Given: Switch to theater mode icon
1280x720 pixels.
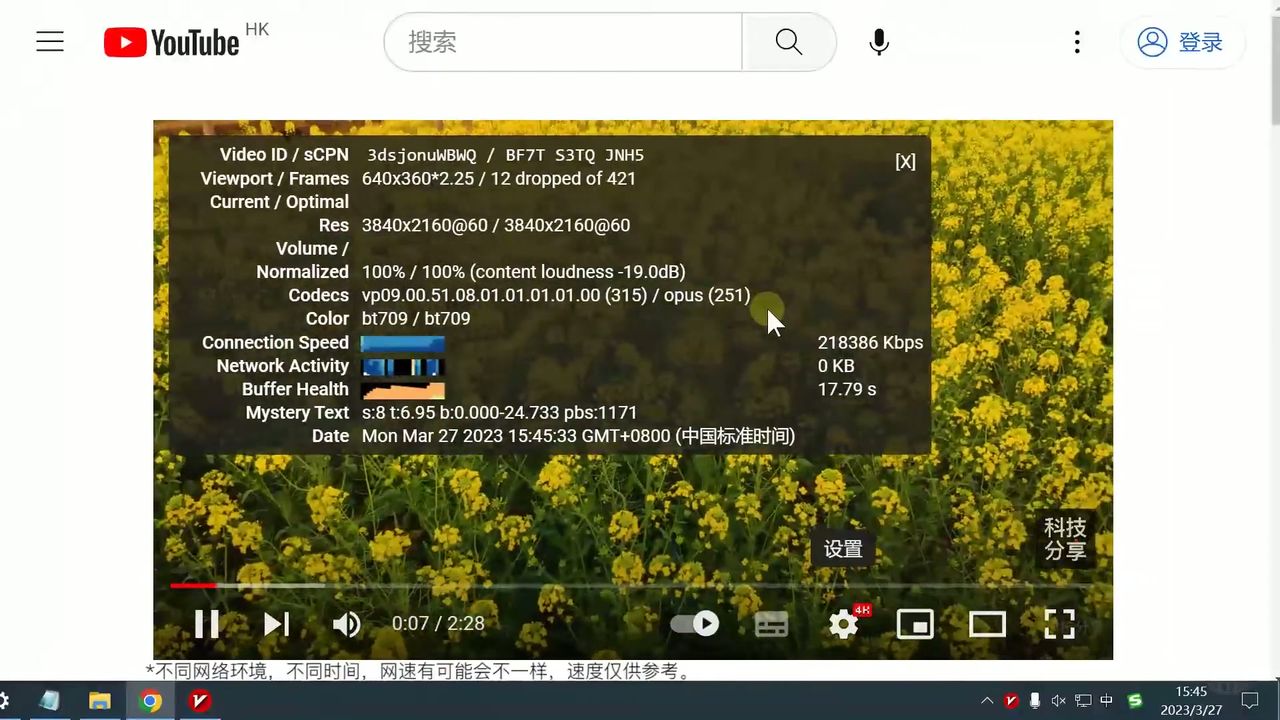Looking at the screenshot, I should click(x=987, y=623).
